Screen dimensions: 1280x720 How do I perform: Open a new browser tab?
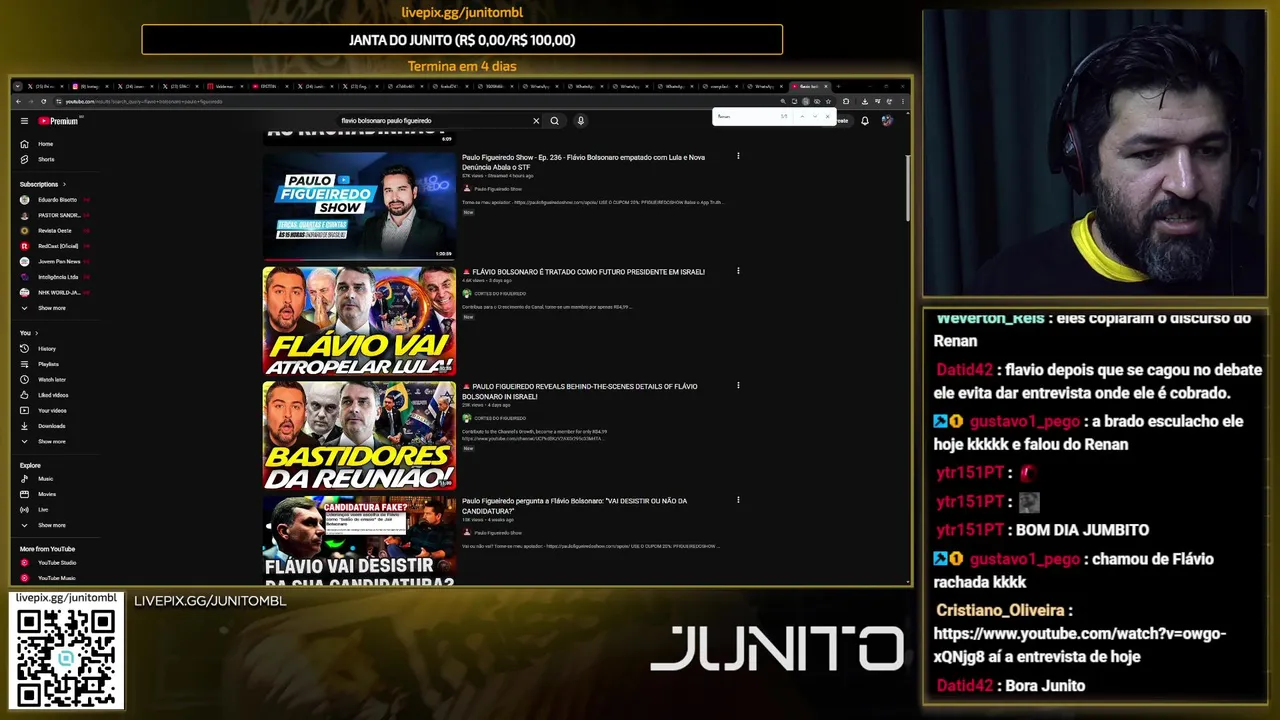pos(839,86)
